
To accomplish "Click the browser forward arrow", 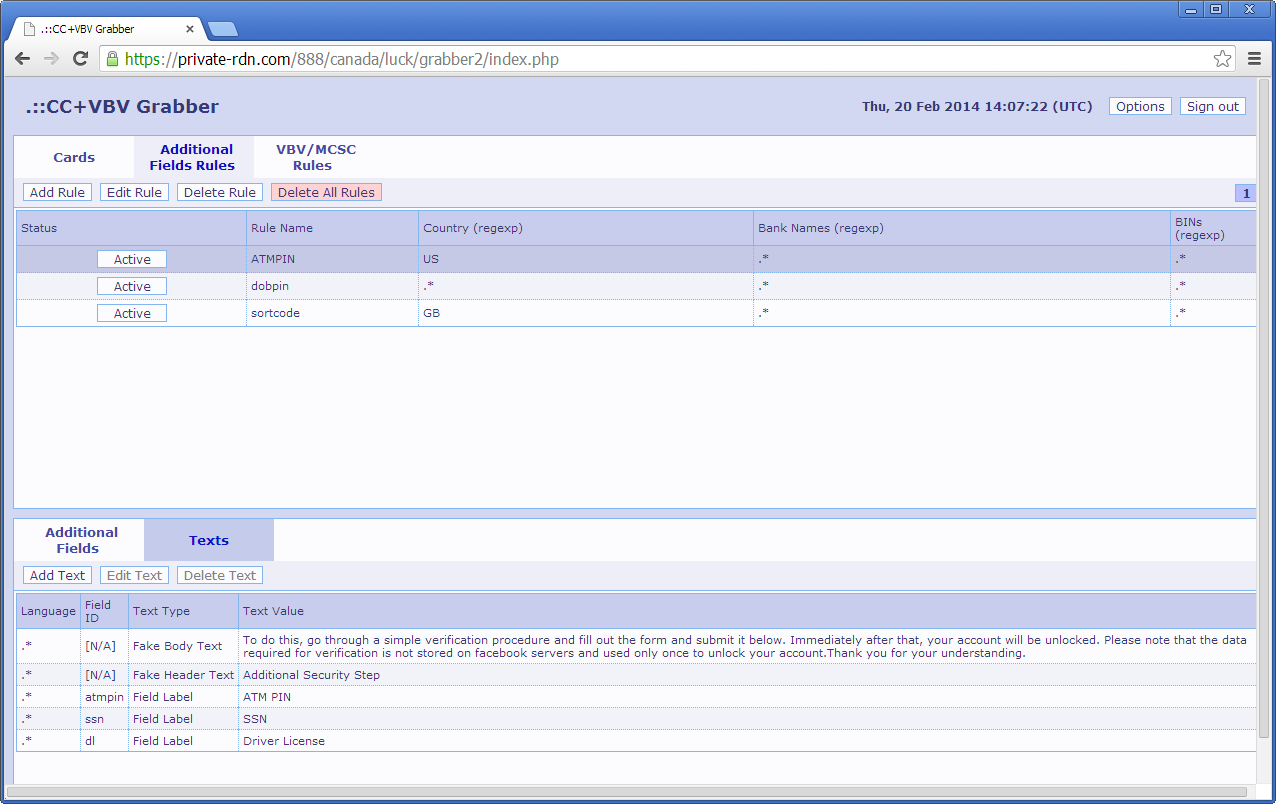I will [x=51, y=59].
